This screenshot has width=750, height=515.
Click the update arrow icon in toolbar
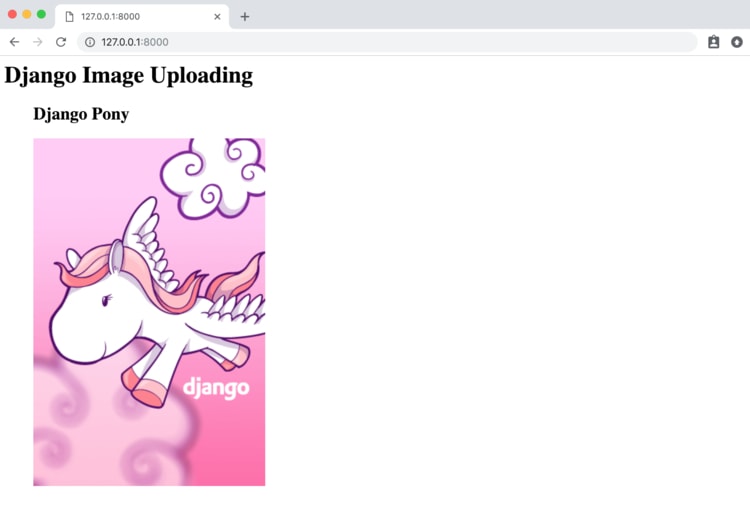point(737,42)
